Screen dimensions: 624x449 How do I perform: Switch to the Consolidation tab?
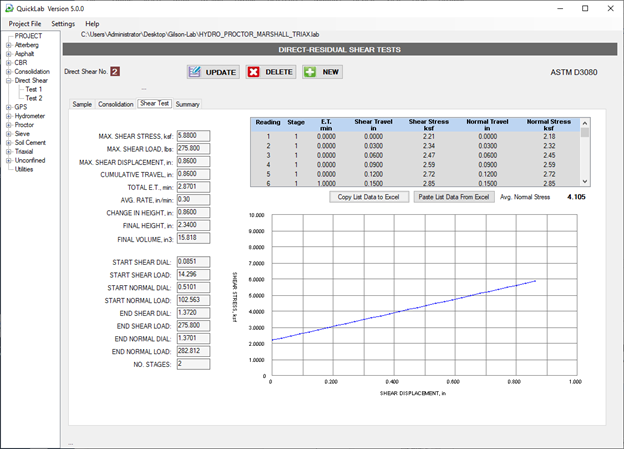(x=115, y=104)
